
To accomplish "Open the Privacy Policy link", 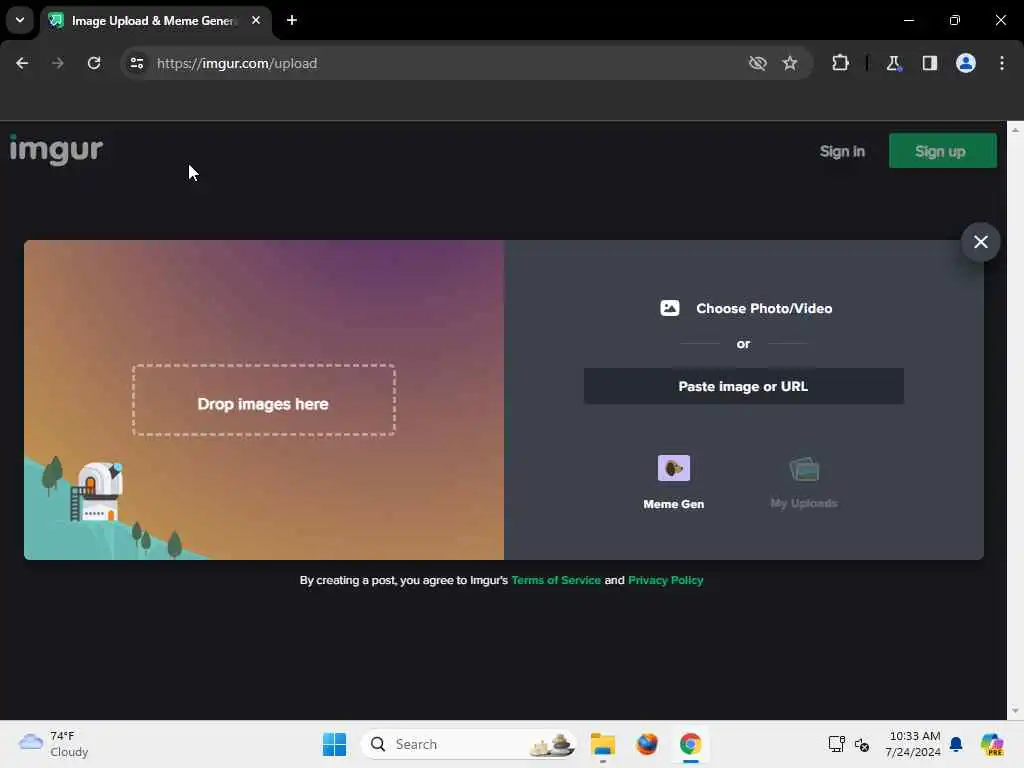I will click(665, 580).
